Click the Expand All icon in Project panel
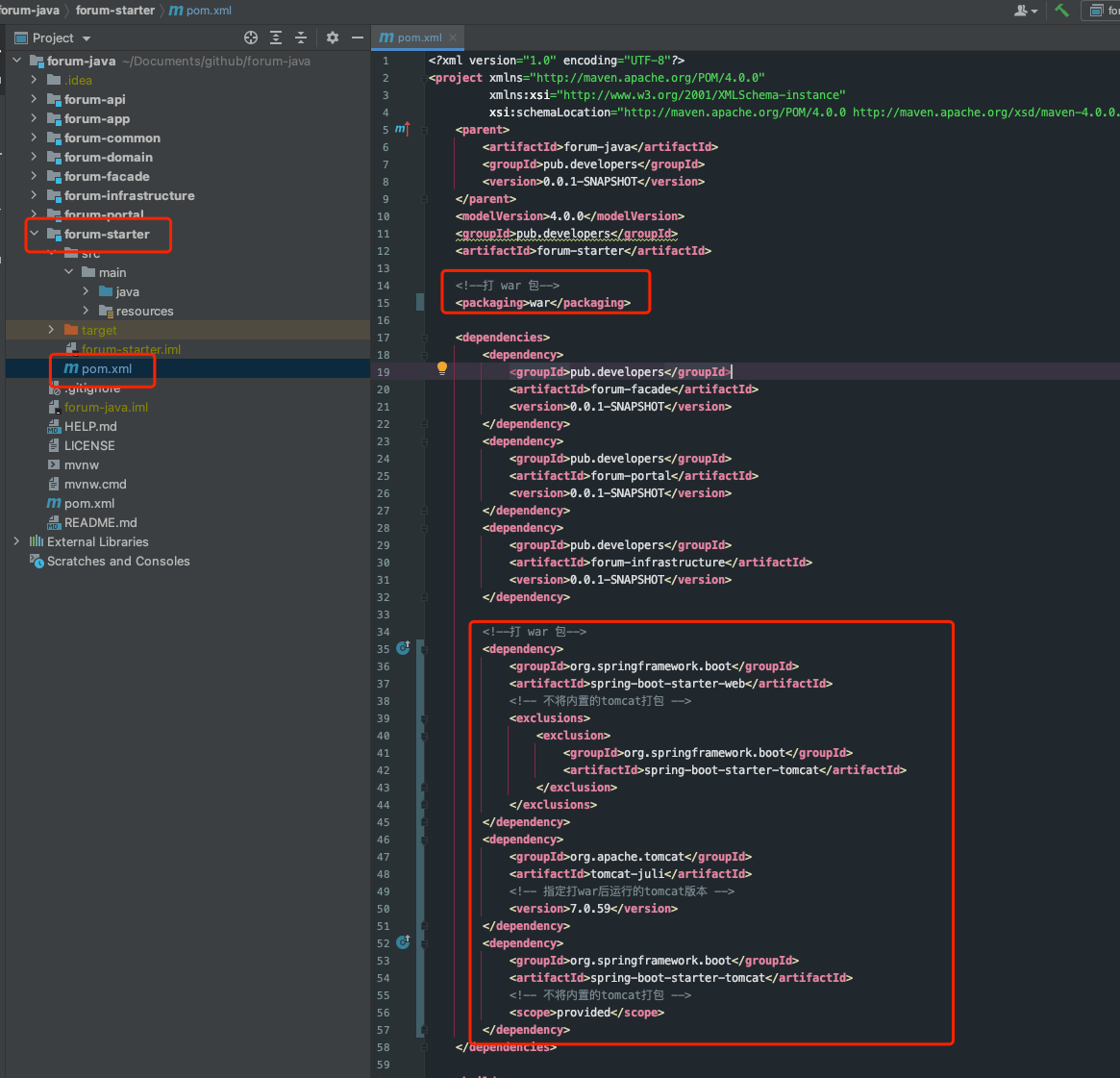The height and width of the screenshot is (1078, 1120). point(276,38)
